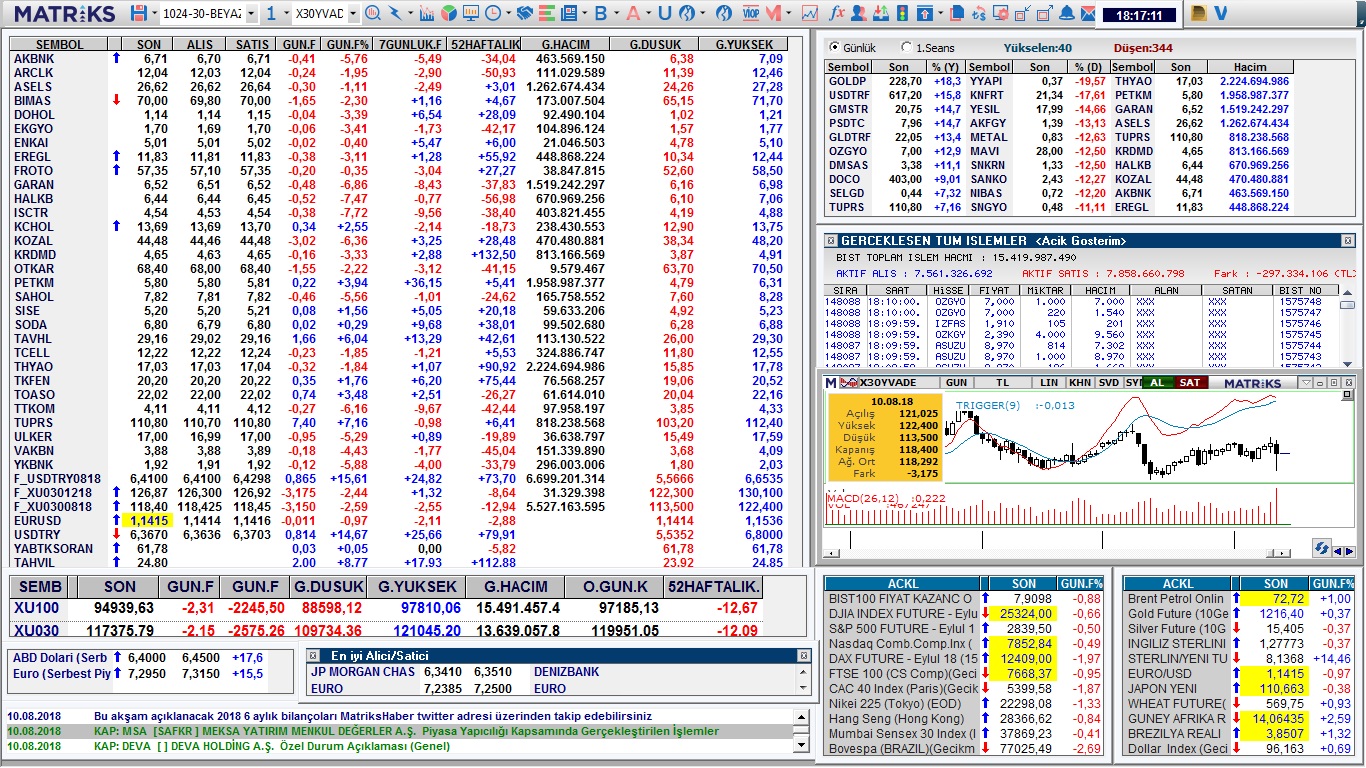The width and height of the screenshot is (1366, 768).
Task: Click the user accounts people icon
Action: click(x=858, y=13)
